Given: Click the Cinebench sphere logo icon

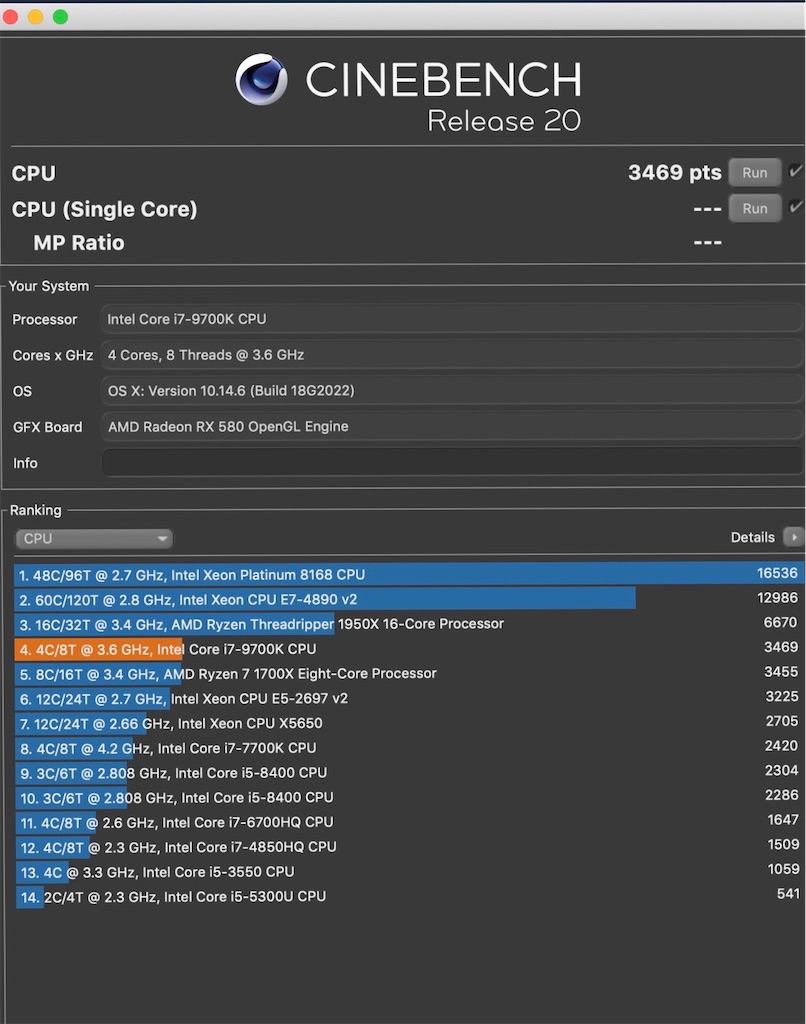Looking at the screenshot, I should [x=261, y=79].
